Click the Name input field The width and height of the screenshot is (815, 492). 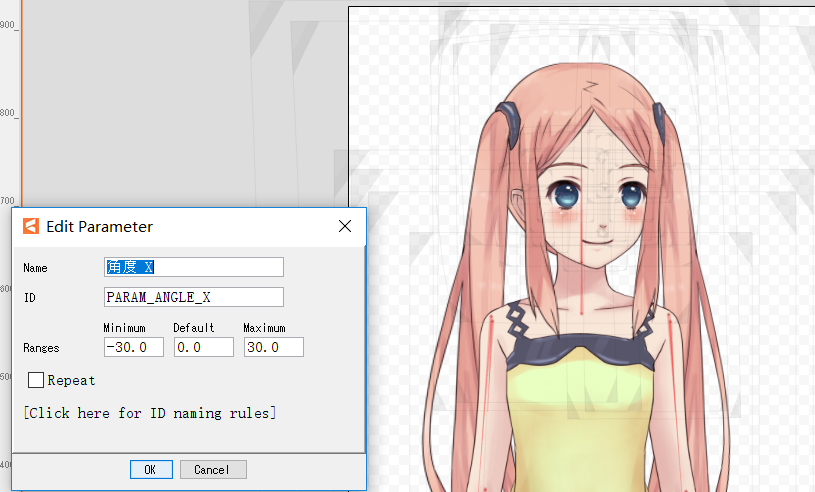pyautogui.click(x=194, y=267)
